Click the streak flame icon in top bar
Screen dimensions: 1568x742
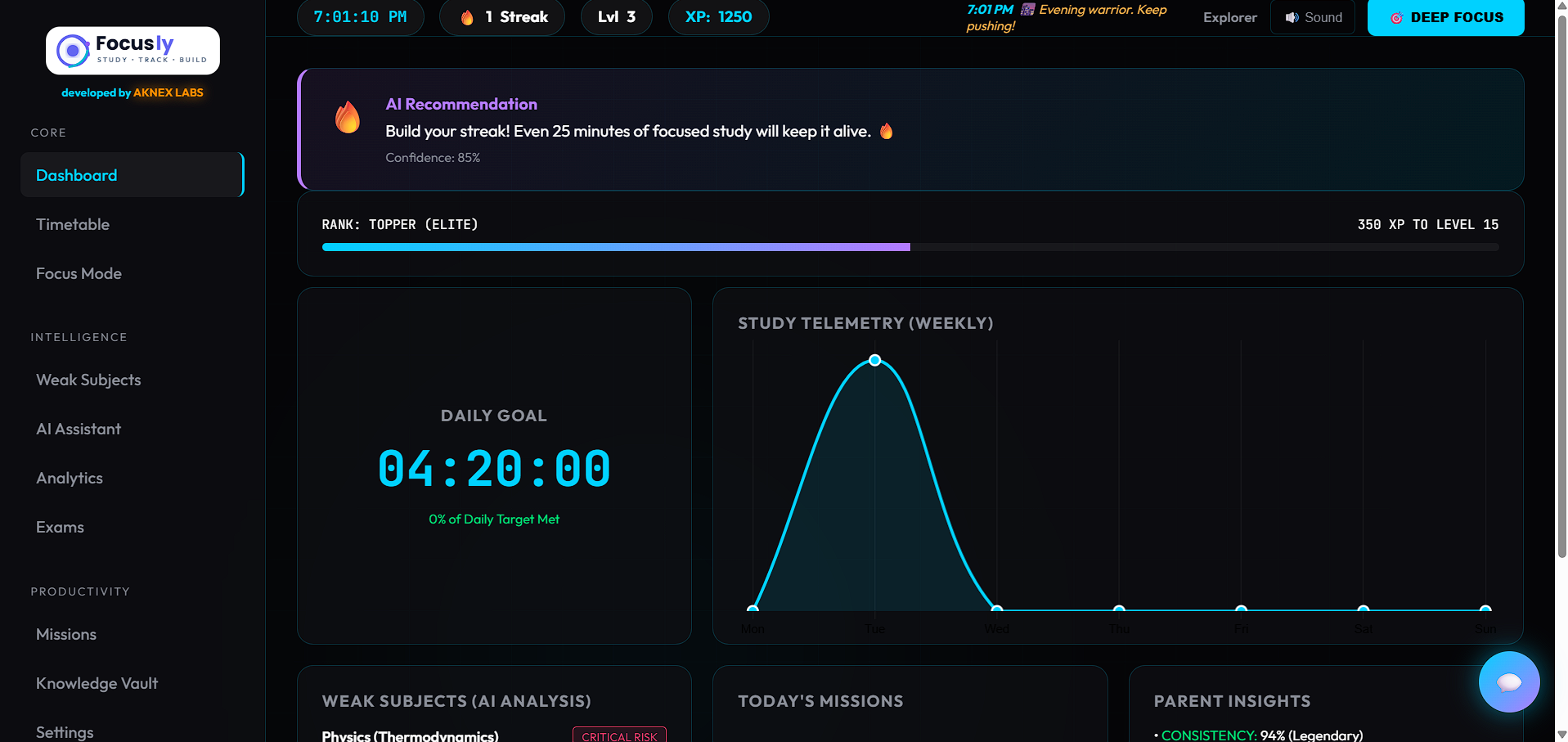tap(467, 17)
